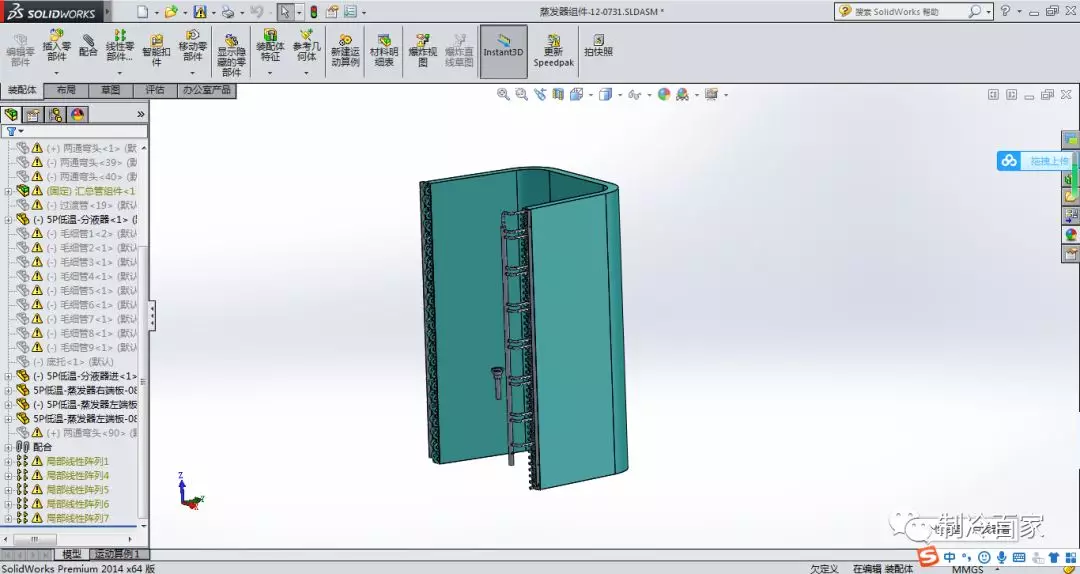
Task: Open Appearances tab in right task pane
Action: pos(1070,235)
